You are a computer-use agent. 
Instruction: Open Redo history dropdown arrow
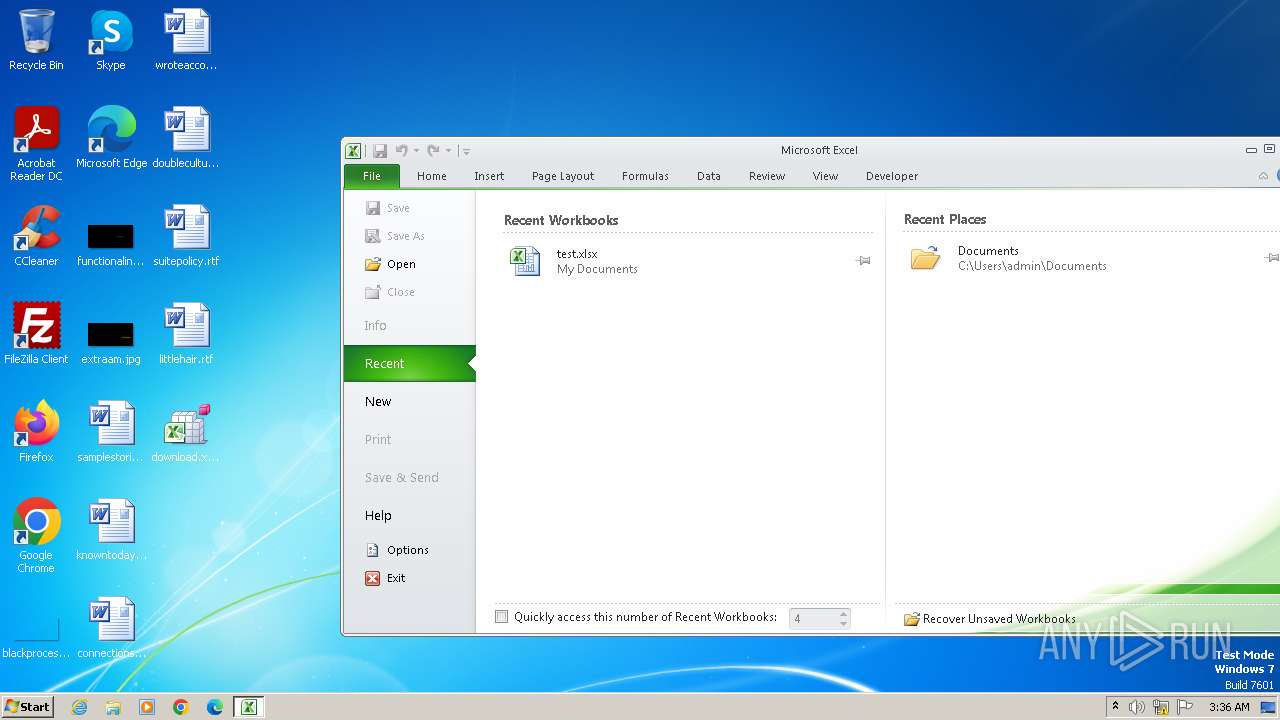[x=448, y=151]
